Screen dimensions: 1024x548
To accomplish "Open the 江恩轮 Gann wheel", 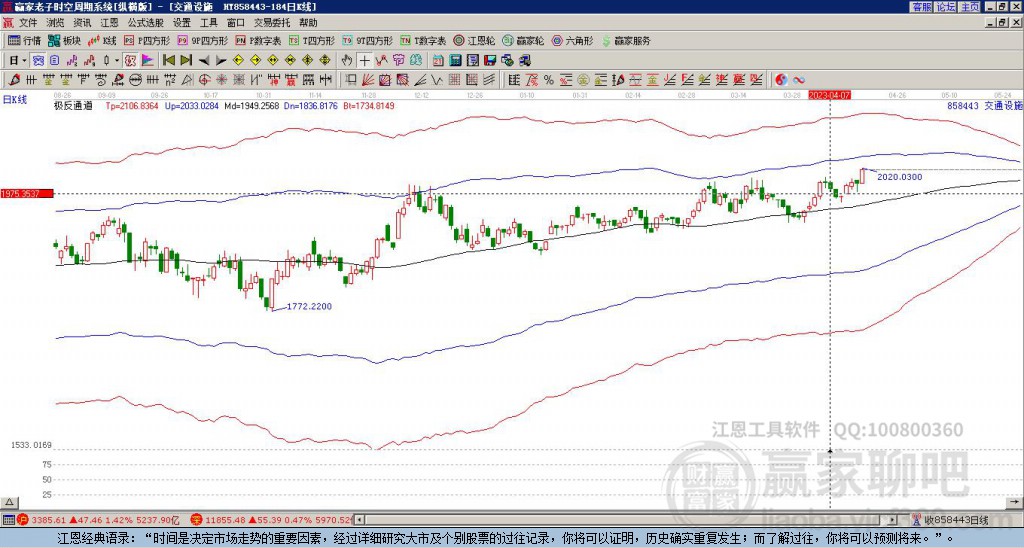I will (475, 40).
